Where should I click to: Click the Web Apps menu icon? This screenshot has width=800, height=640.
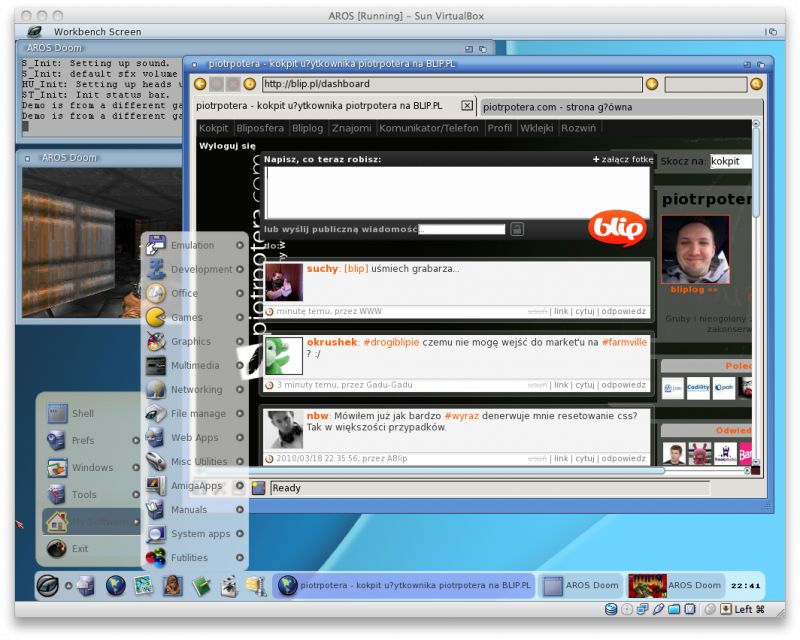tap(155, 437)
